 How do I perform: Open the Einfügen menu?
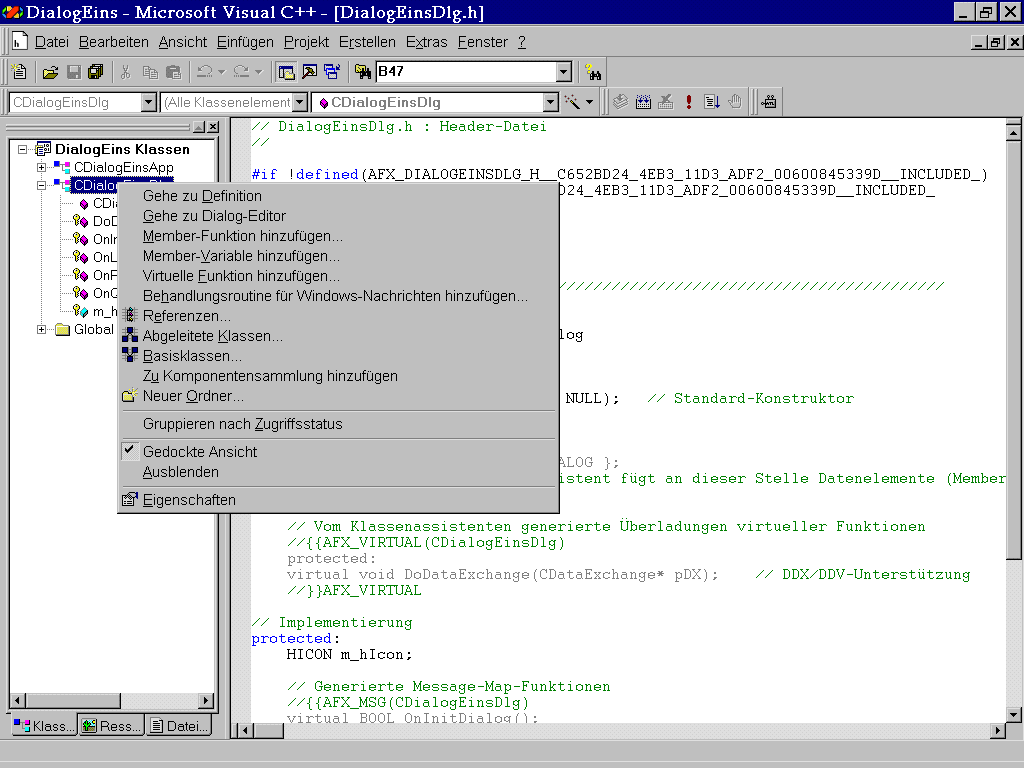pos(245,42)
